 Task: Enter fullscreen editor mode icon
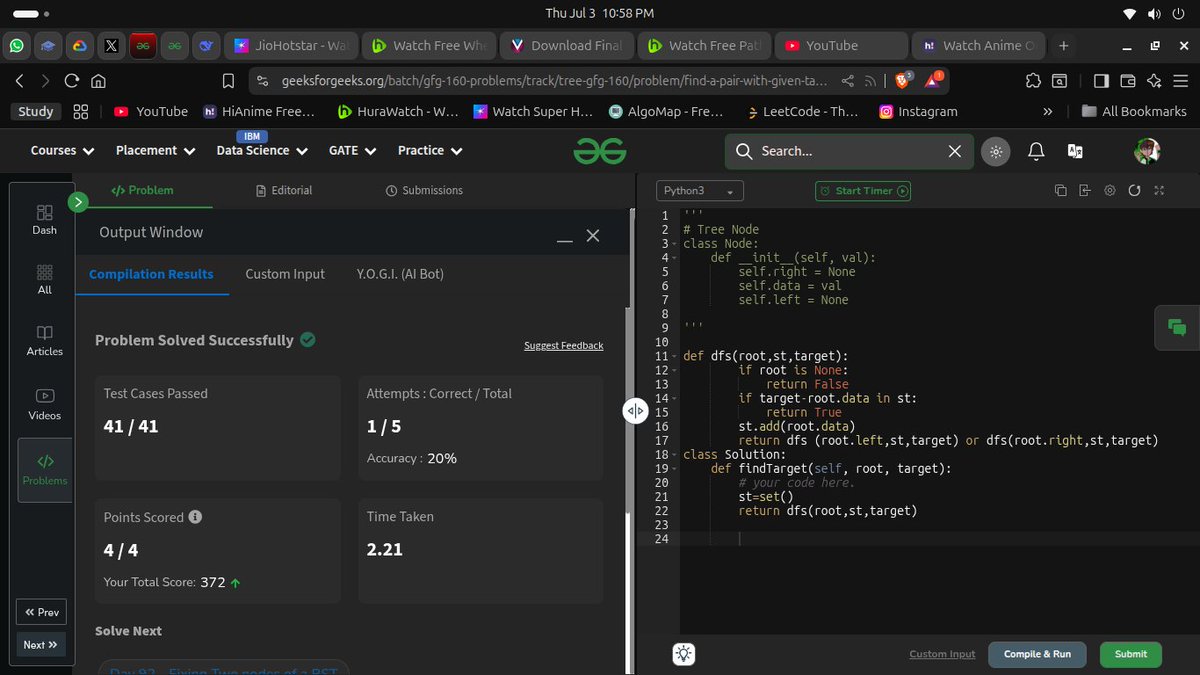[1159, 190]
